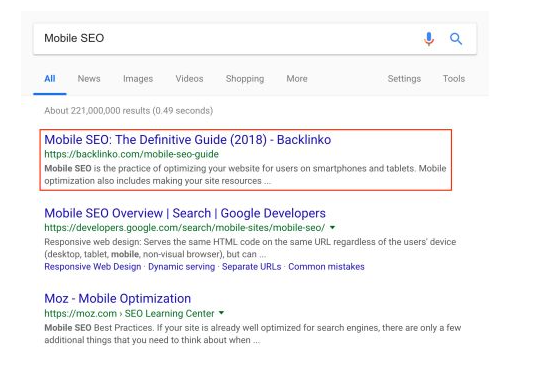543x380 pixels.
Task: Click the snippet starting 'Responsive web design: Serves'
Action: [x=250, y=248]
